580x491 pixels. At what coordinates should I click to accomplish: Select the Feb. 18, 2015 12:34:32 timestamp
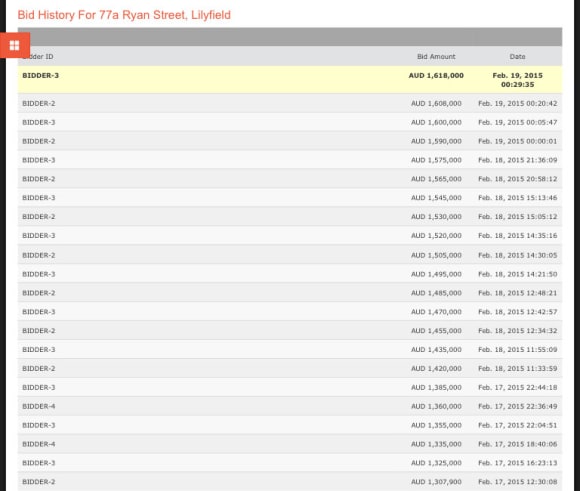point(517,331)
